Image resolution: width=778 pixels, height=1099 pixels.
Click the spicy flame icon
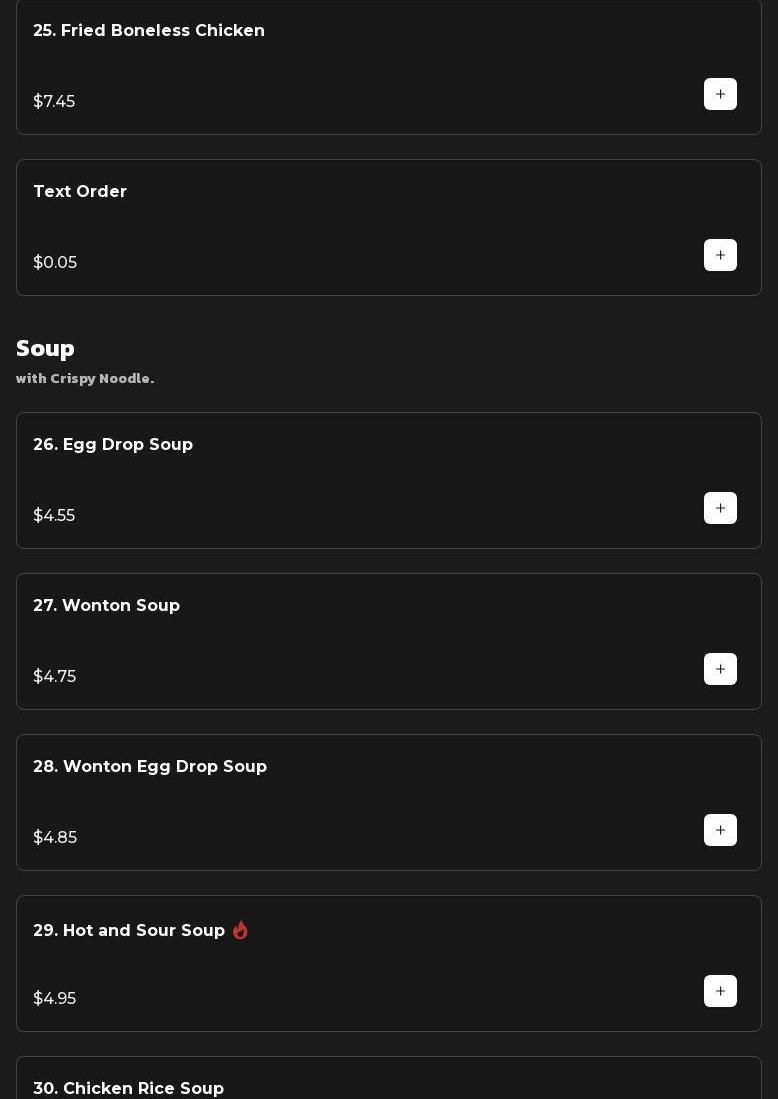[x=240, y=930]
